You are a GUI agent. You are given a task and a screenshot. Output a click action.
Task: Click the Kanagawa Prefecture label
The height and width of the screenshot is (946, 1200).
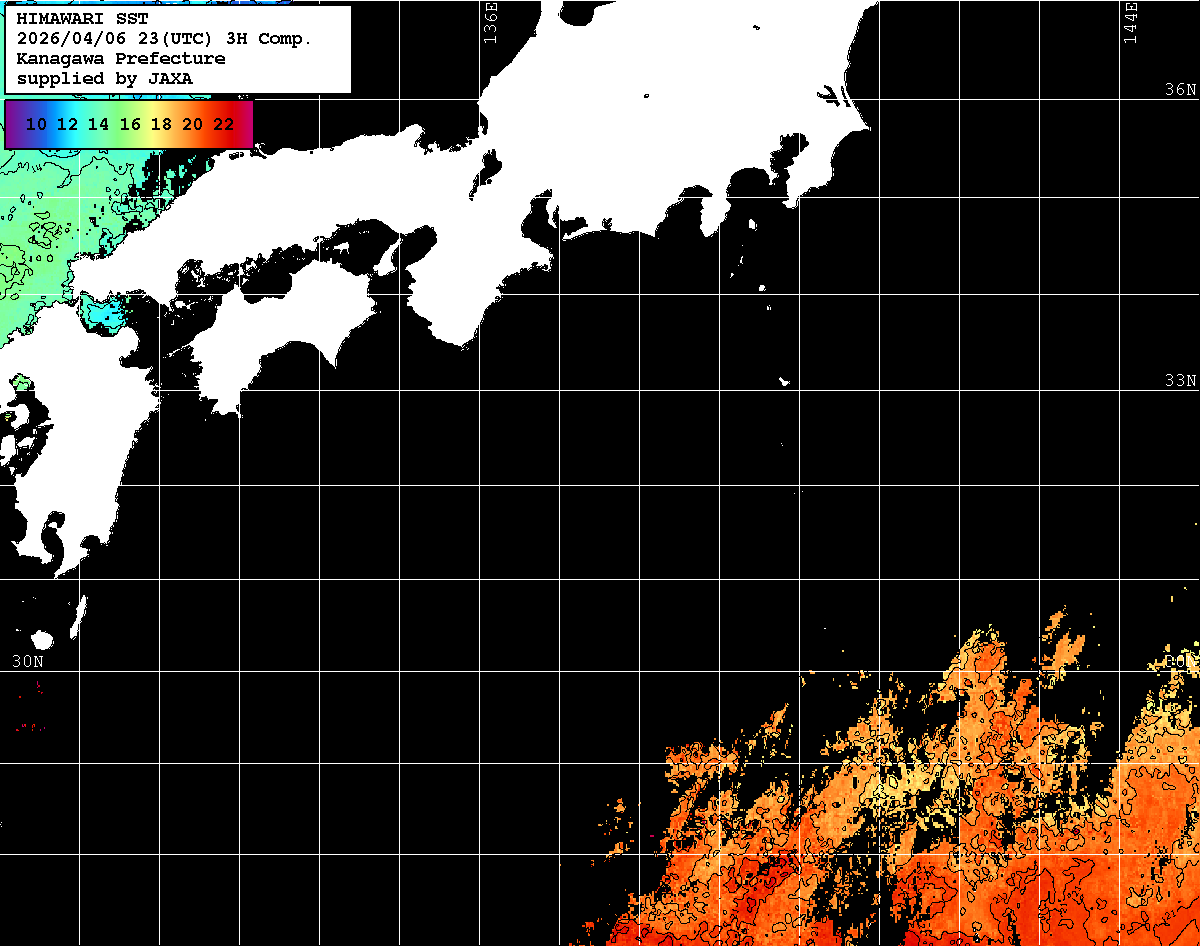tap(120, 58)
